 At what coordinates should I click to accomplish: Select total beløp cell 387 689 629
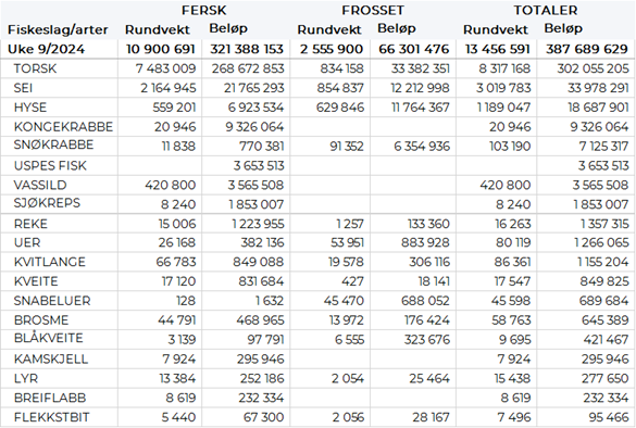point(585,48)
